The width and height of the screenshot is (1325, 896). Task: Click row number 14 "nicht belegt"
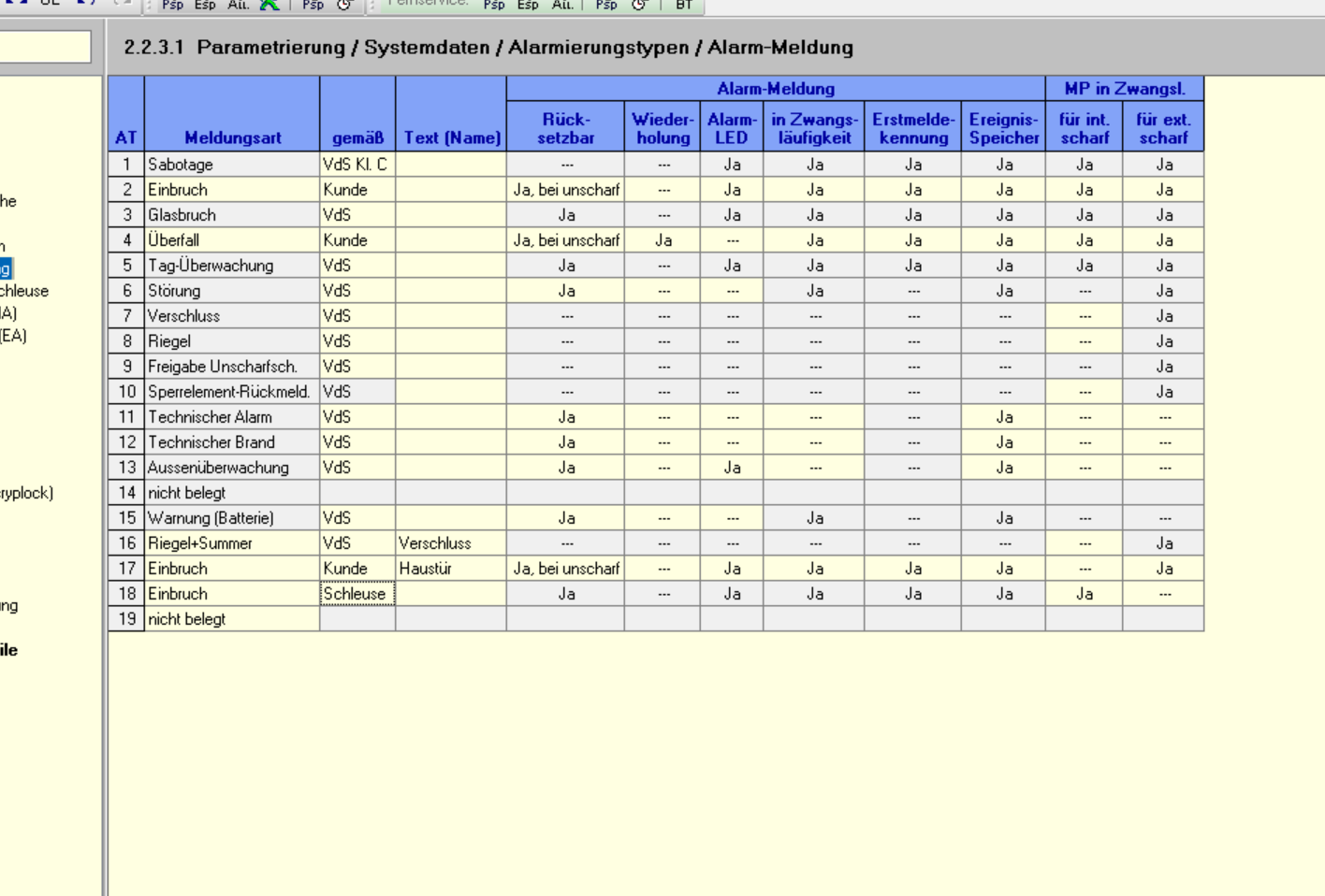[x=126, y=493]
